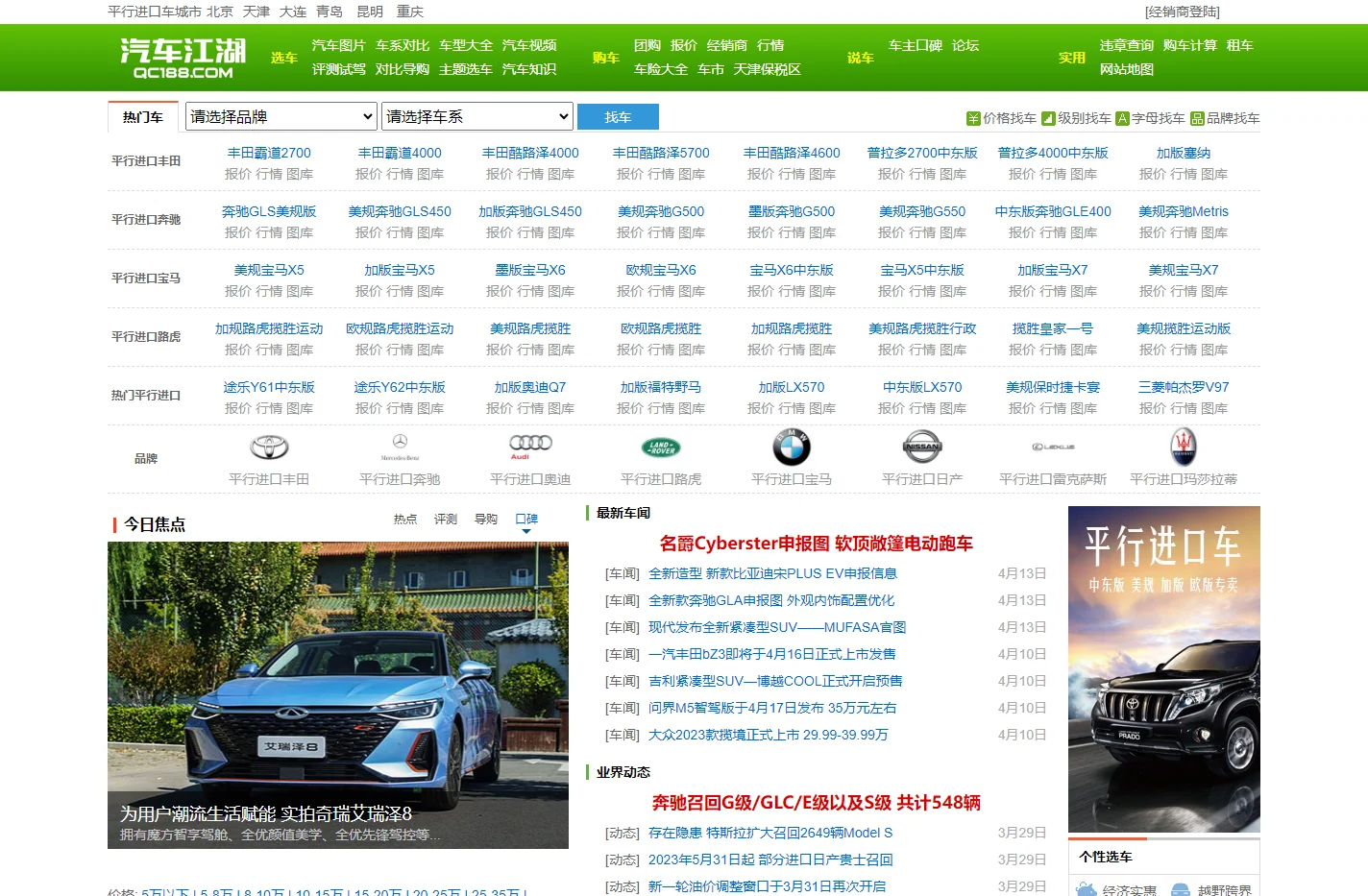The width and height of the screenshot is (1368, 896).
Task: Click the 品牌找车 brand icon
Action: [1197, 118]
